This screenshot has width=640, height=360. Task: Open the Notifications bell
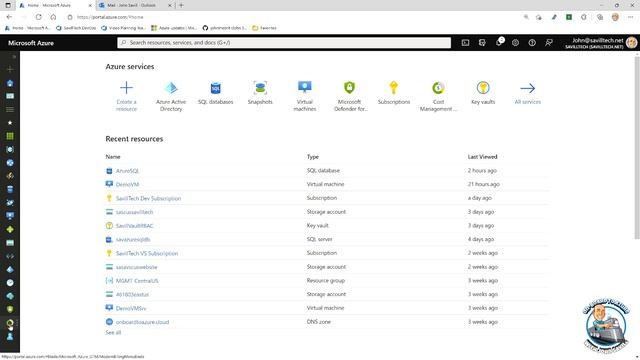coord(499,42)
